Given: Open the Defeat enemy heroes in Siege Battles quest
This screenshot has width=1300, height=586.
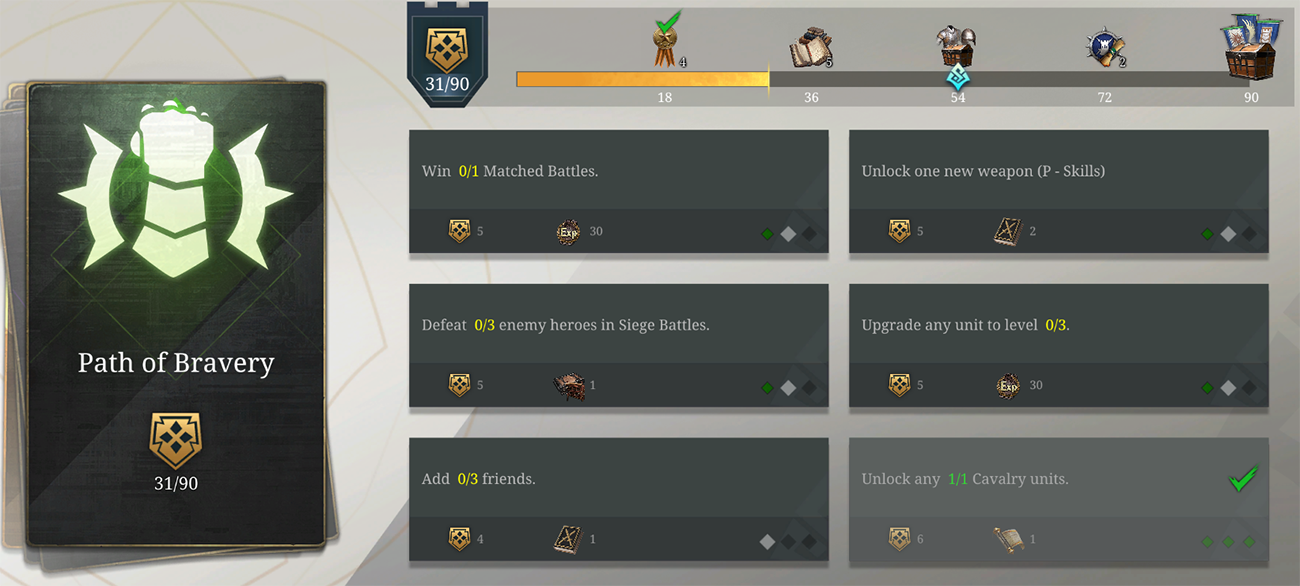Looking at the screenshot, I should click(x=619, y=346).
